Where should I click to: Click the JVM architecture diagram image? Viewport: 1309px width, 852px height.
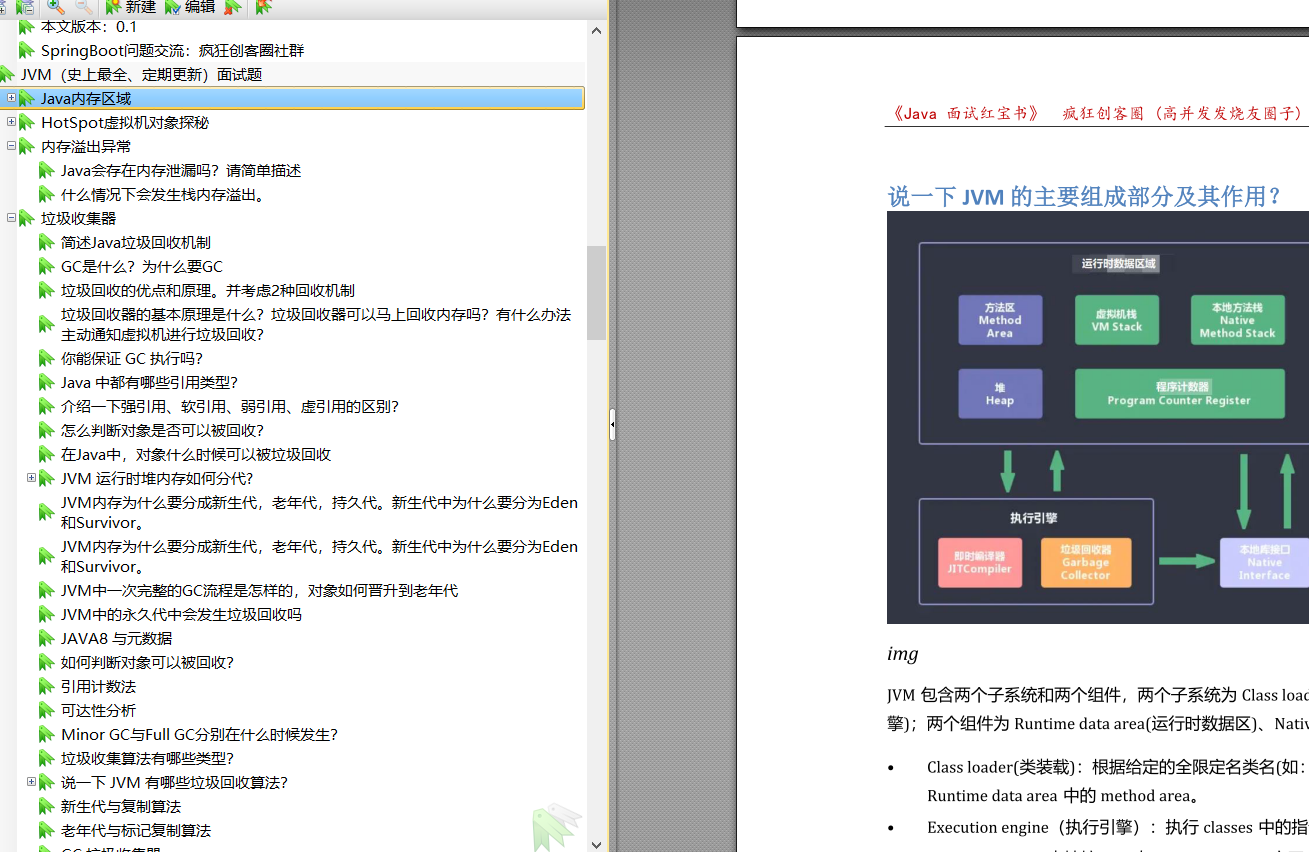(x=1098, y=417)
